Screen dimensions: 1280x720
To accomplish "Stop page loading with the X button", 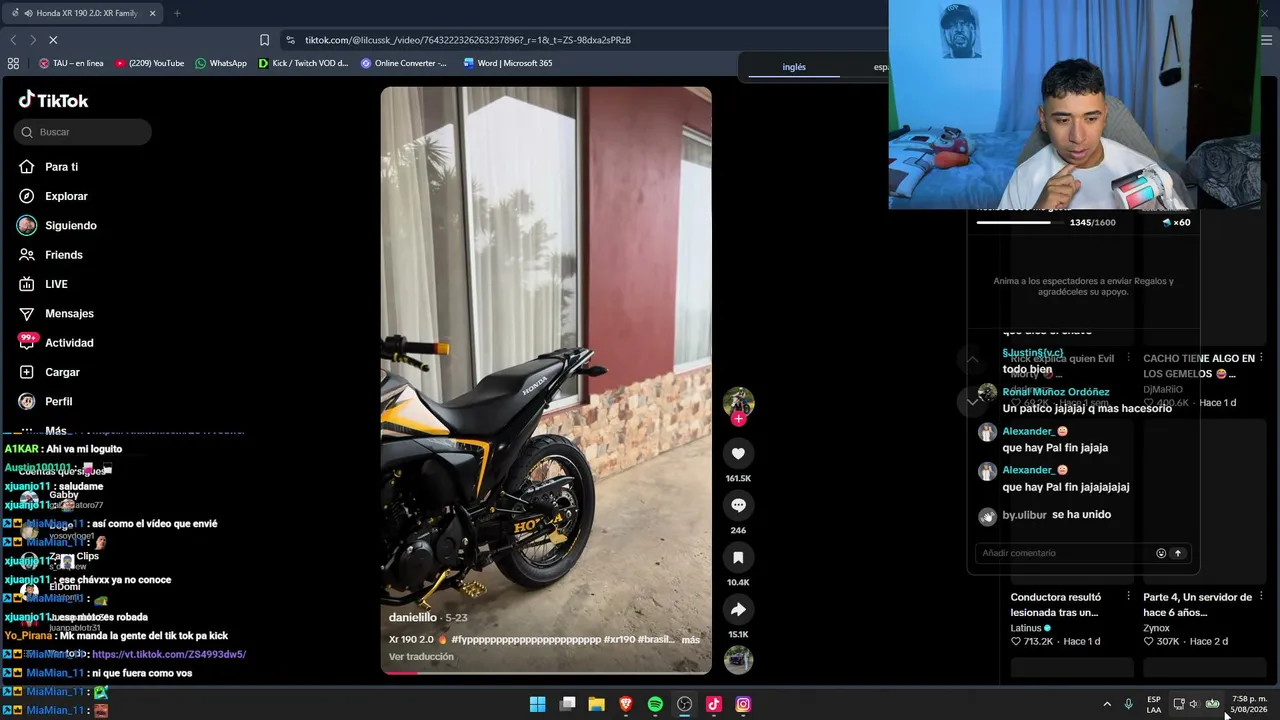I will (x=53, y=40).
